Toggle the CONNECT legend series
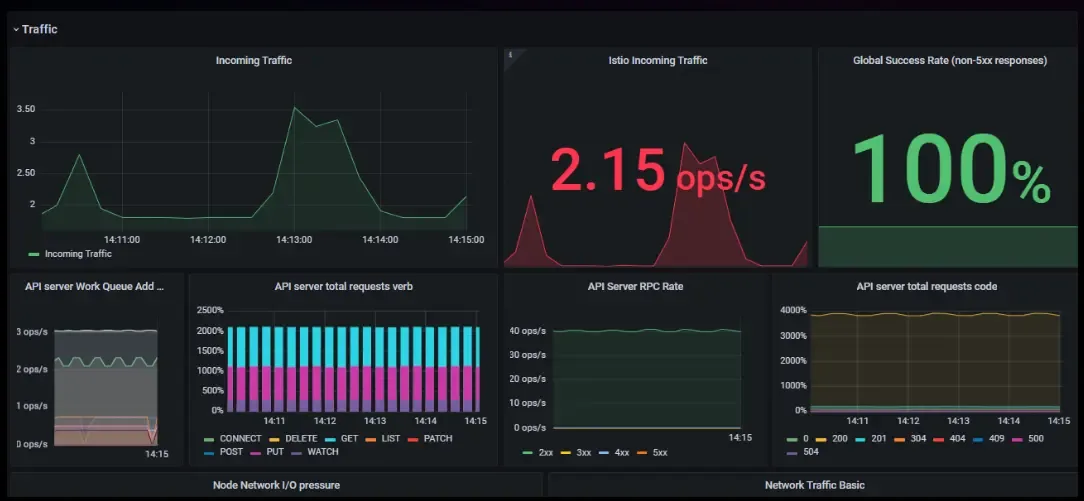 click(233, 439)
